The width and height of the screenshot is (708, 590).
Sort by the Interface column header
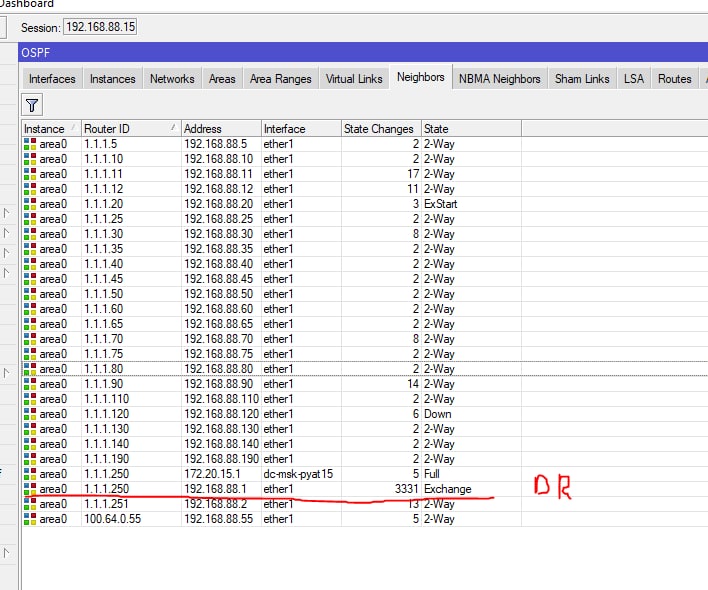coord(301,129)
